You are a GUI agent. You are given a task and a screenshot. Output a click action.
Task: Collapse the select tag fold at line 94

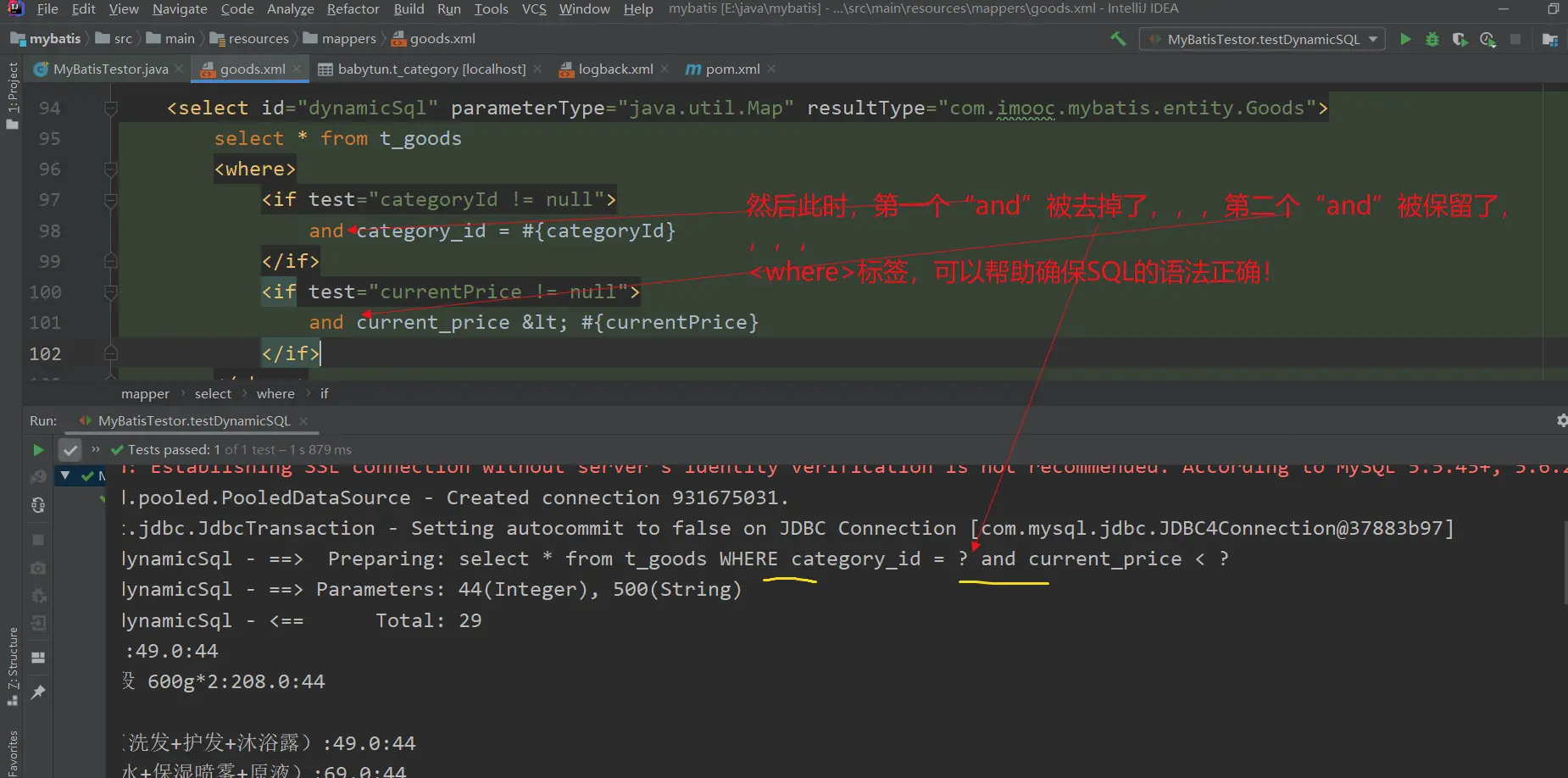coord(110,108)
